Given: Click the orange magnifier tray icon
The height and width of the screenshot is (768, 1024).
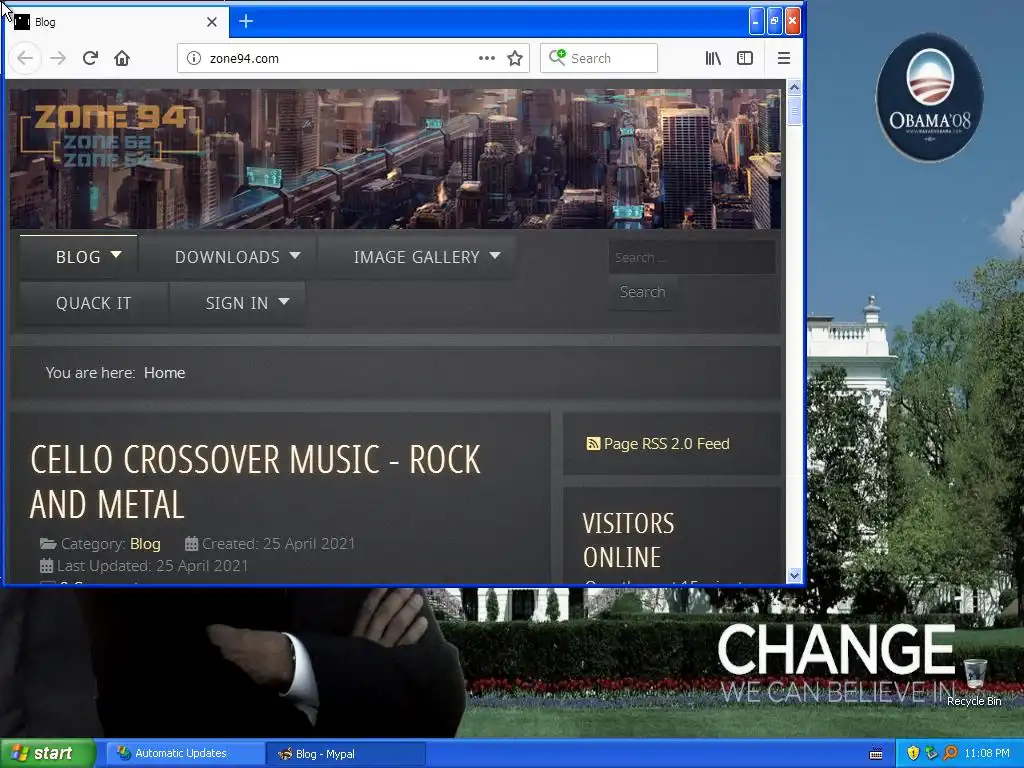Looking at the screenshot, I should (950, 754).
